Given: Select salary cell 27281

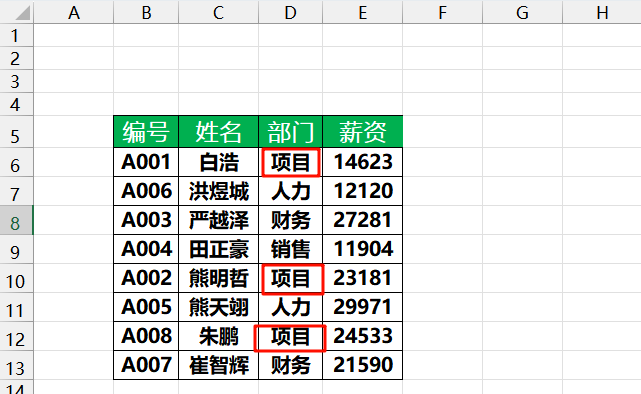Looking at the screenshot, I should pyautogui.click(x=363, y=220).
